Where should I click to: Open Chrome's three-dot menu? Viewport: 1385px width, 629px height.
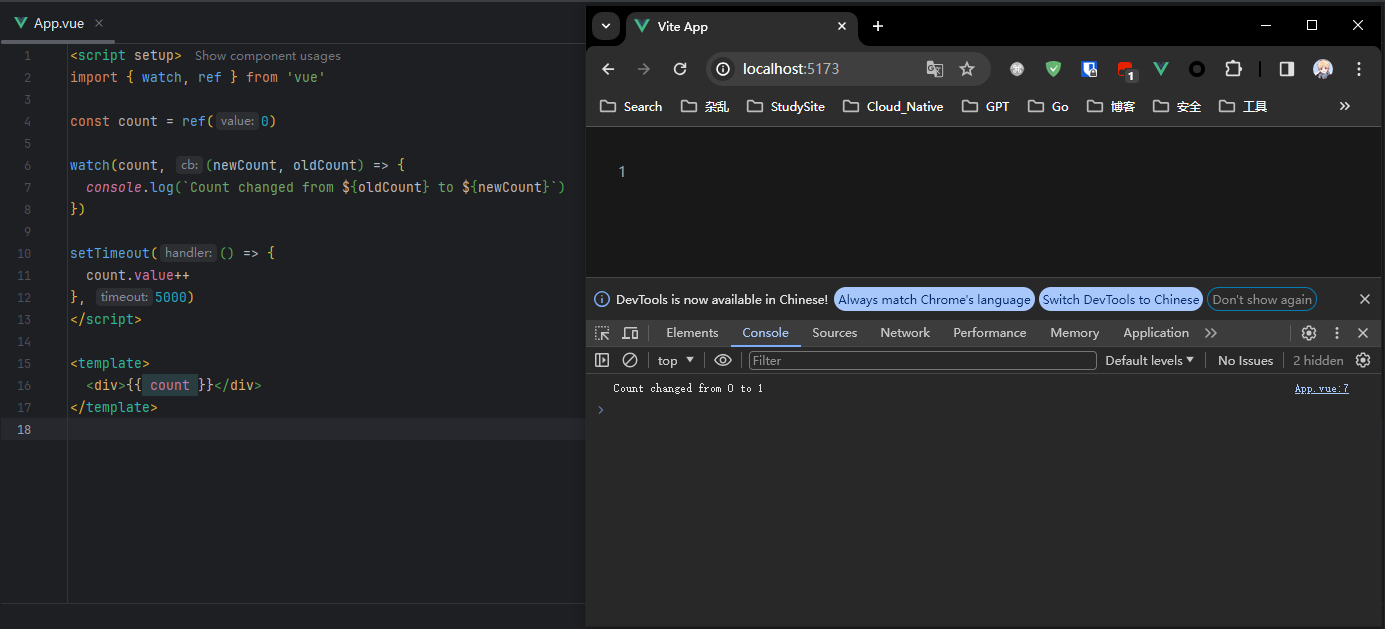click(1359, 69)
